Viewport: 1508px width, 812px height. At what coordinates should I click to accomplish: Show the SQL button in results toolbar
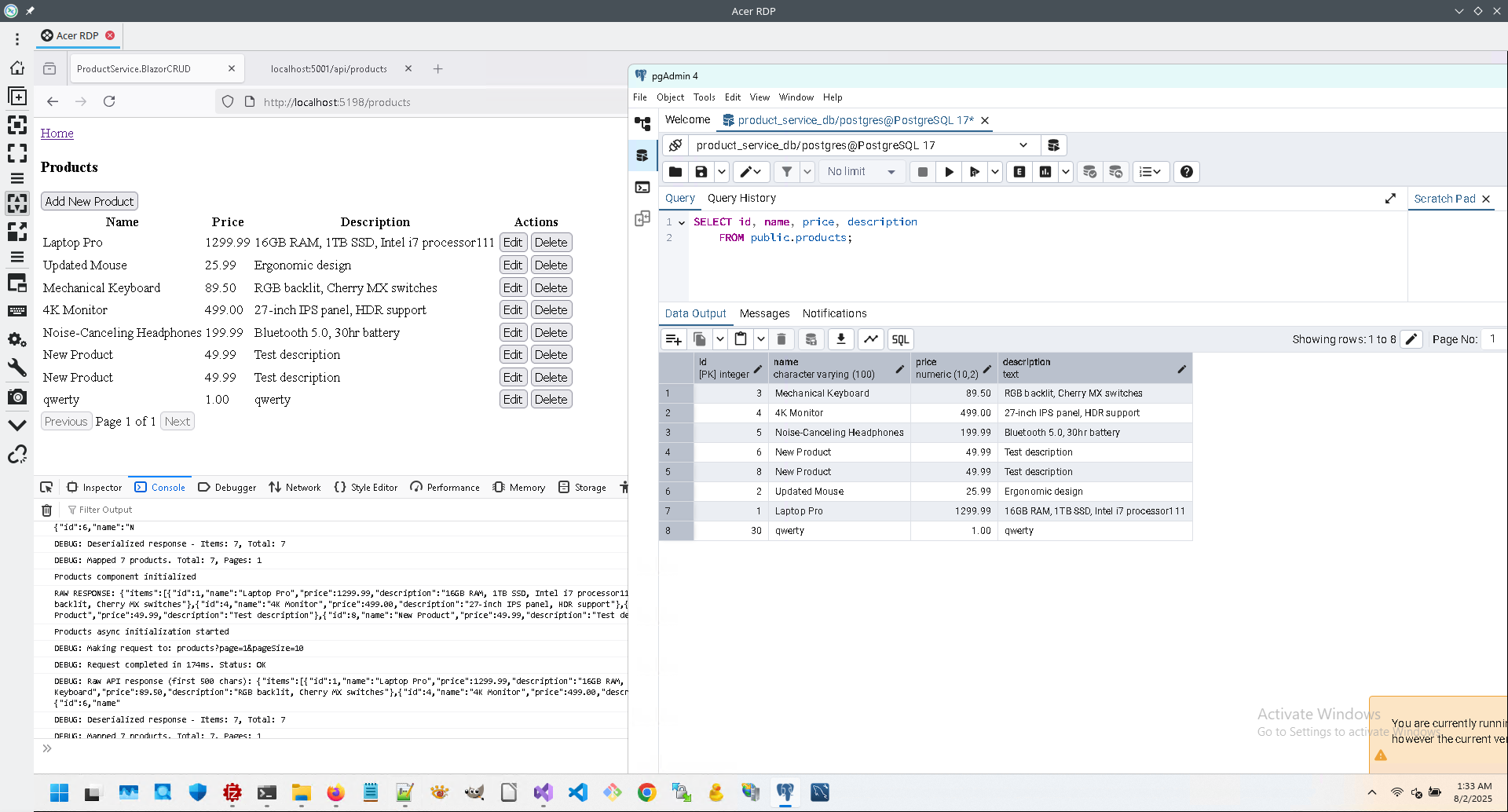(900, 339)
